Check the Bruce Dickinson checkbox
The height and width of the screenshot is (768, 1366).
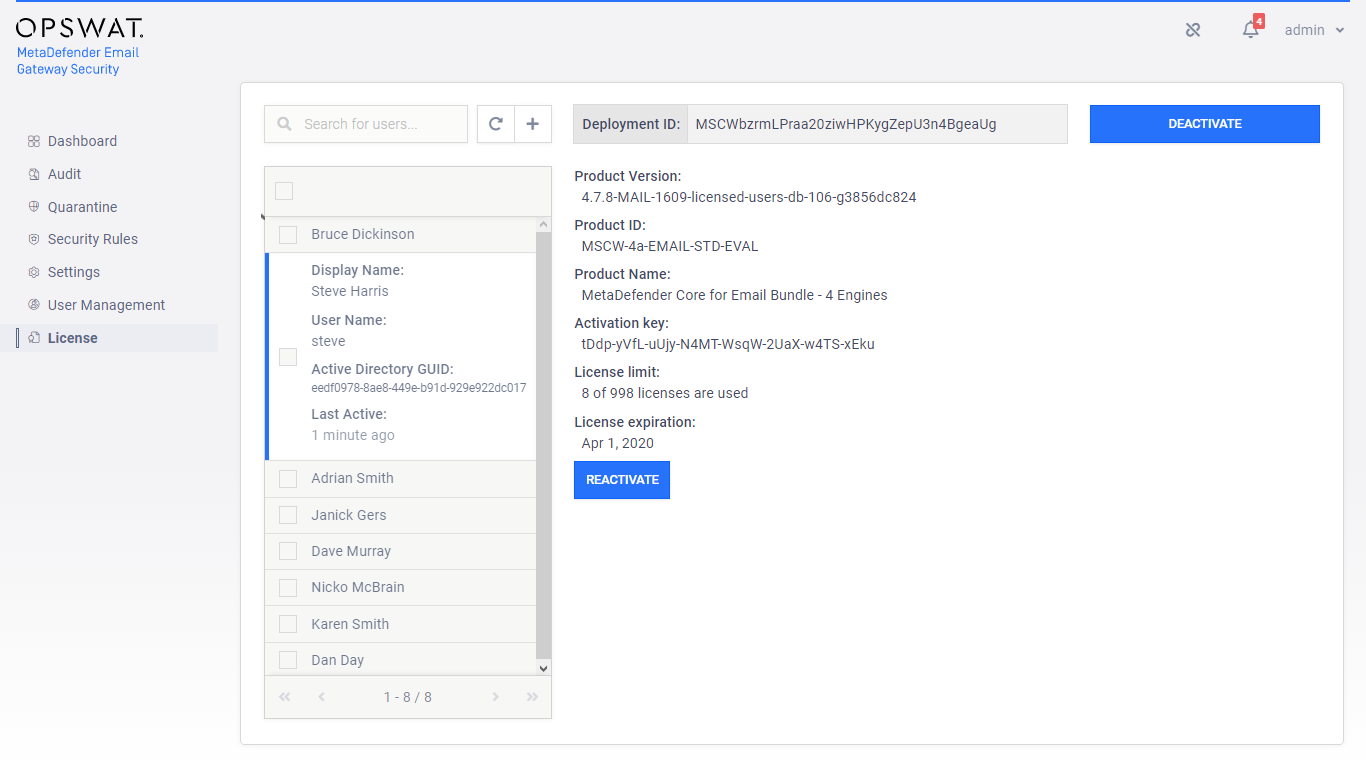coord(288,235)
